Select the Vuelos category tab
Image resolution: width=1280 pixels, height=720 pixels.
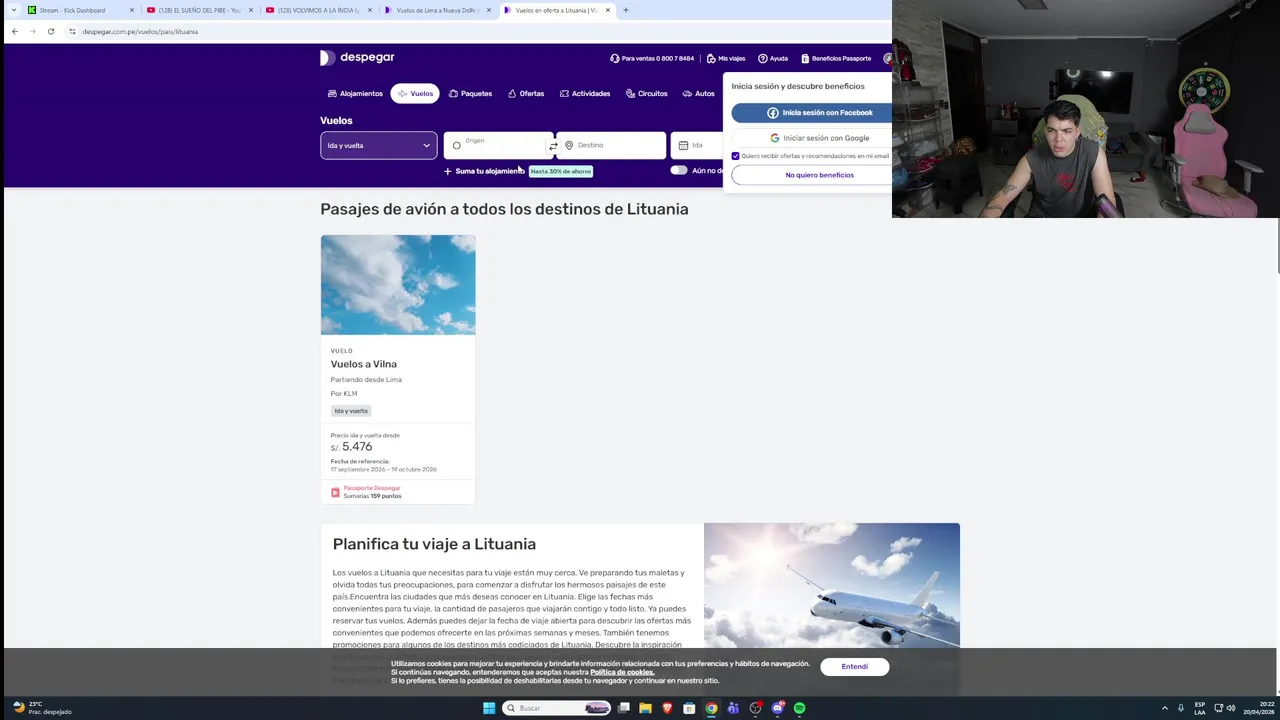(x=415, y=93)
